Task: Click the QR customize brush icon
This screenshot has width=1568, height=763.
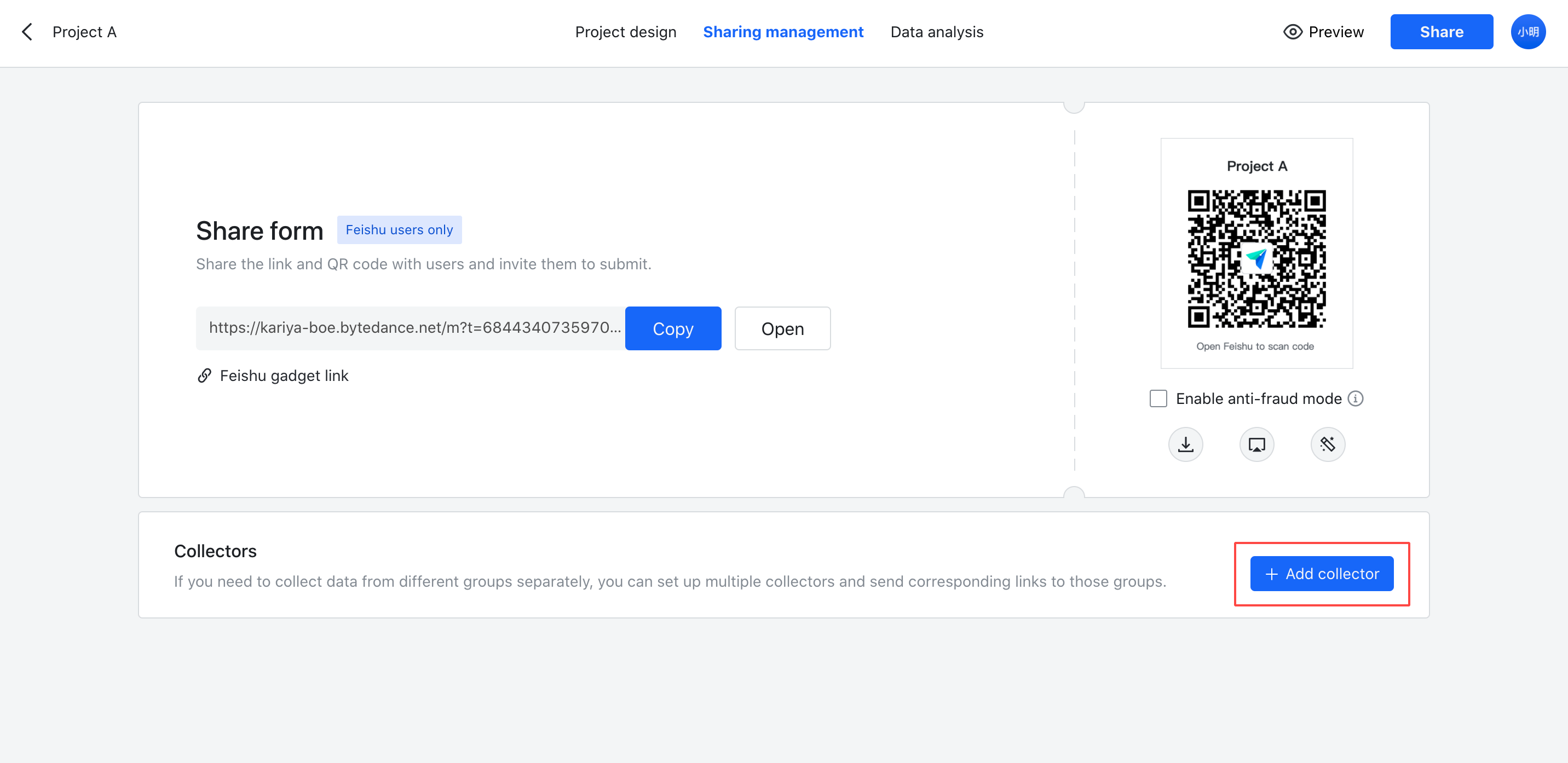Action: coord(1328,444)
